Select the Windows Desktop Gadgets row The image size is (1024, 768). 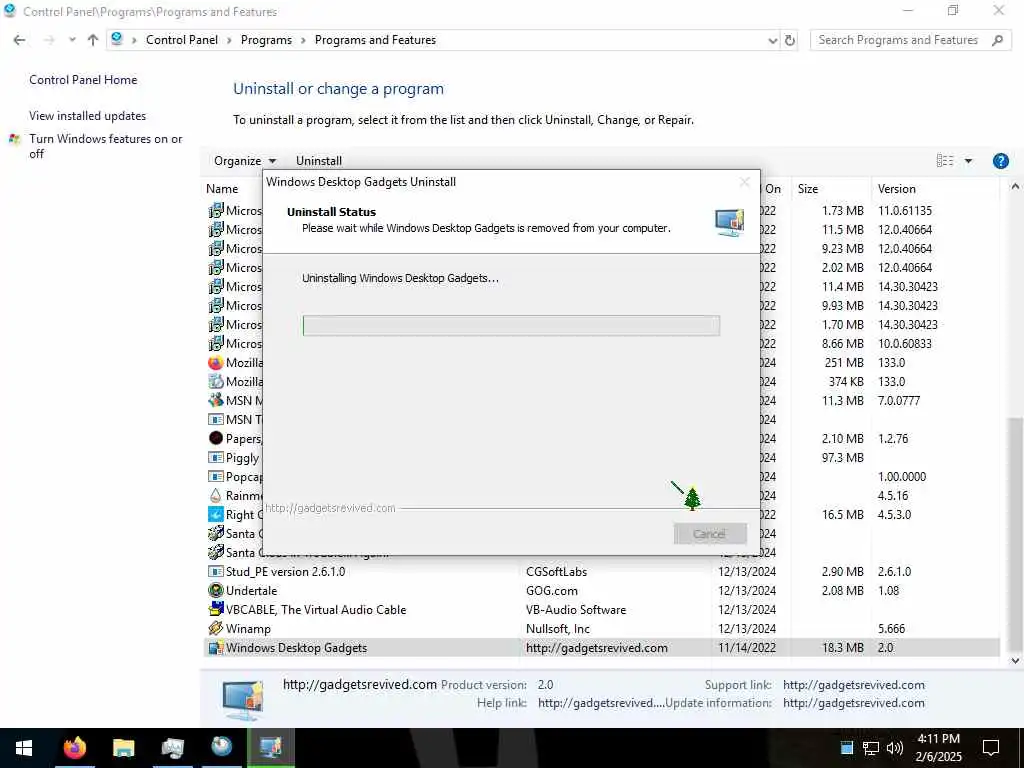coord(601,647)
